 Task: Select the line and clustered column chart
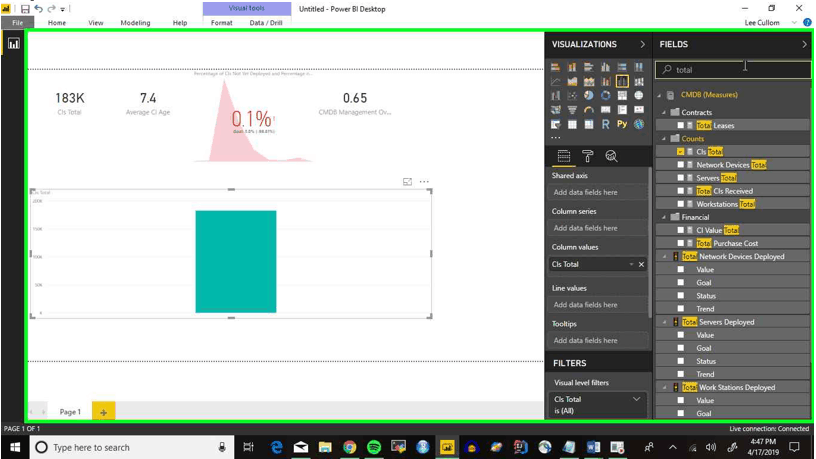[x=622, y=82]
